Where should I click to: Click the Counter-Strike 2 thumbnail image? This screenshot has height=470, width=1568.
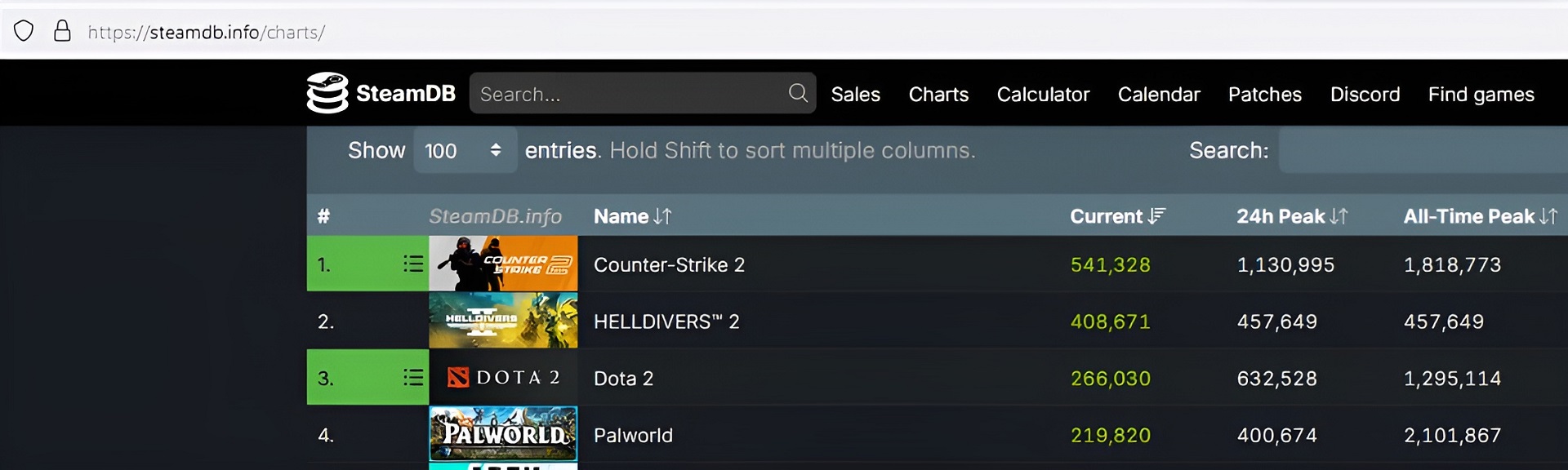click(x=503, y=264)
